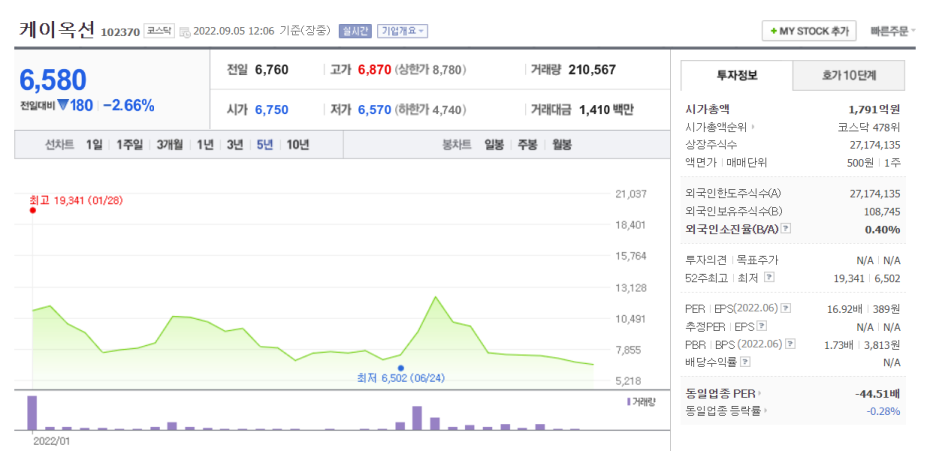The image size is (936, 451).
Task: Switch to the 투자정보 tab
Action: (x=737, y=75)
